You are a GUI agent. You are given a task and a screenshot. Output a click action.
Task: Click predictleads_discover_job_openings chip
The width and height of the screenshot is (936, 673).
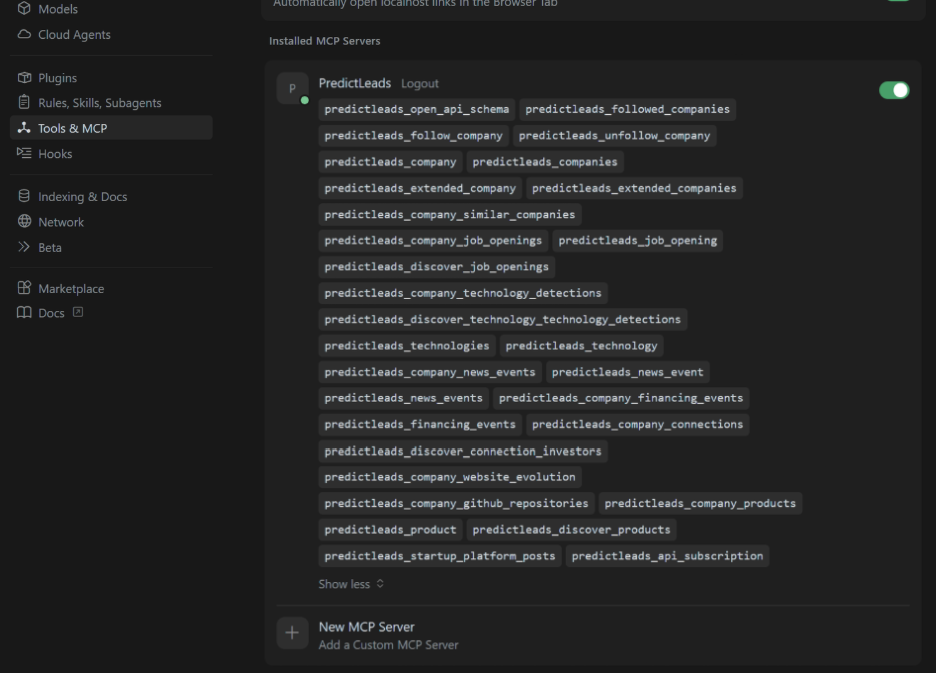click(x=436, y=267)
